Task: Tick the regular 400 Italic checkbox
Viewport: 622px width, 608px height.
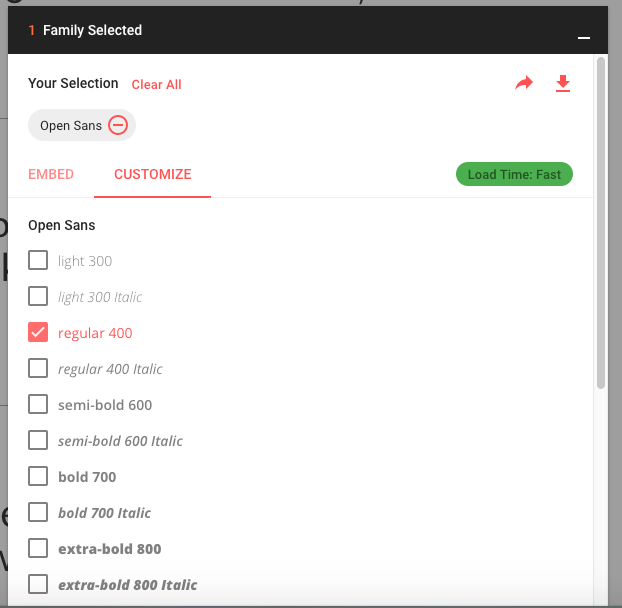Action: tap(38, 368)
